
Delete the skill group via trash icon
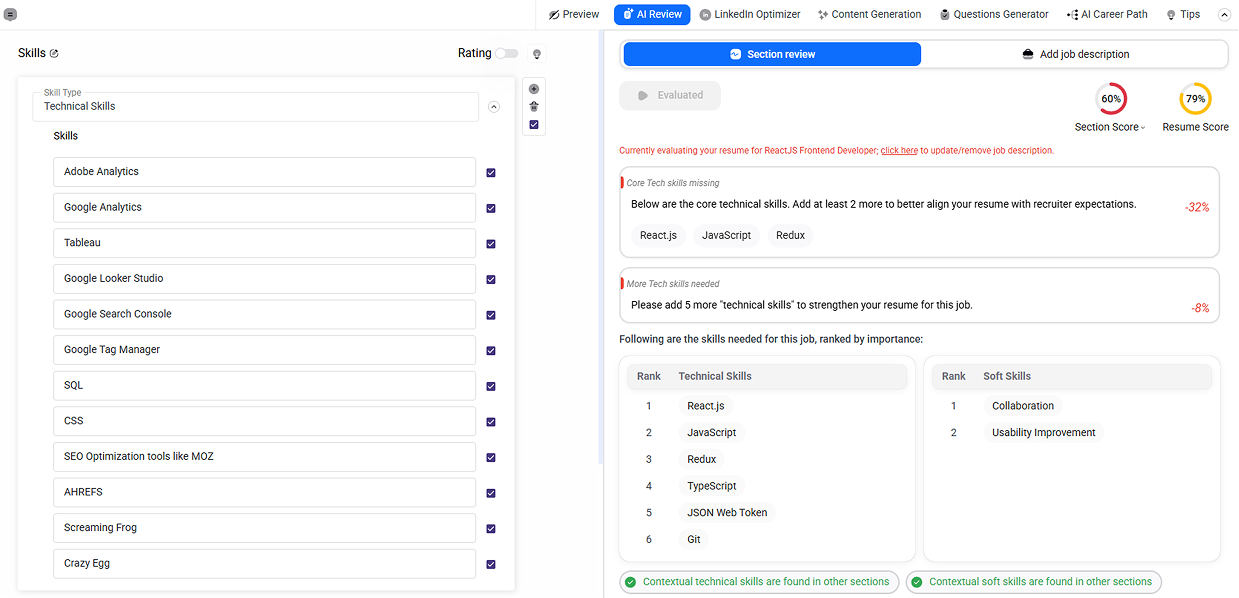click(534, 106)
